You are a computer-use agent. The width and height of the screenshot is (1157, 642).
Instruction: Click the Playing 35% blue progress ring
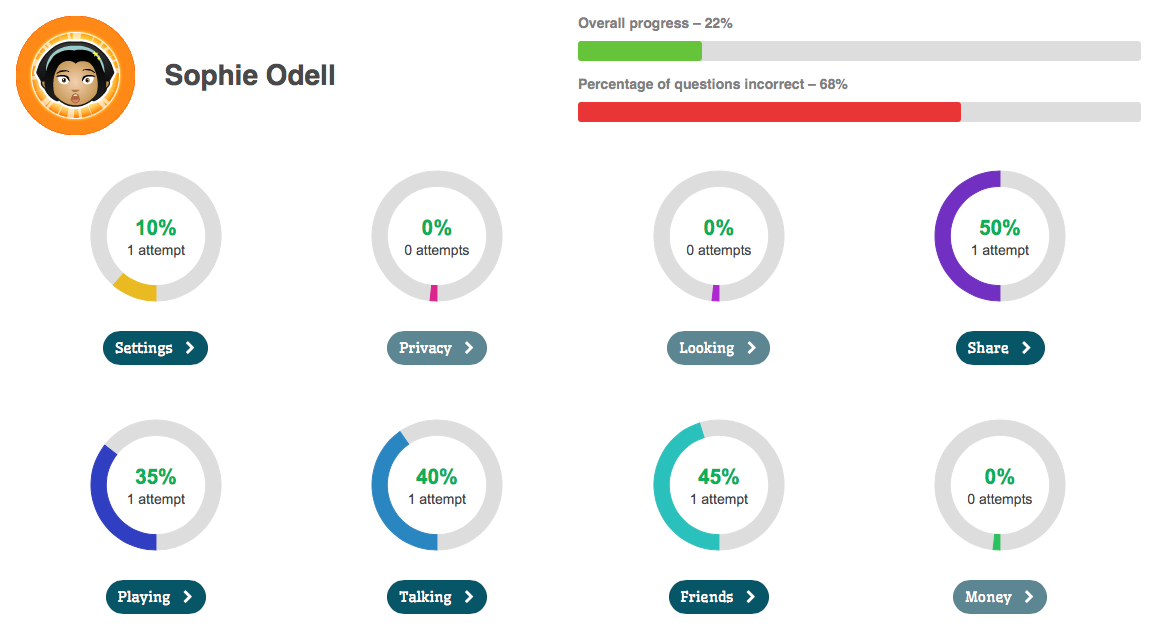[x=156, y=485]
